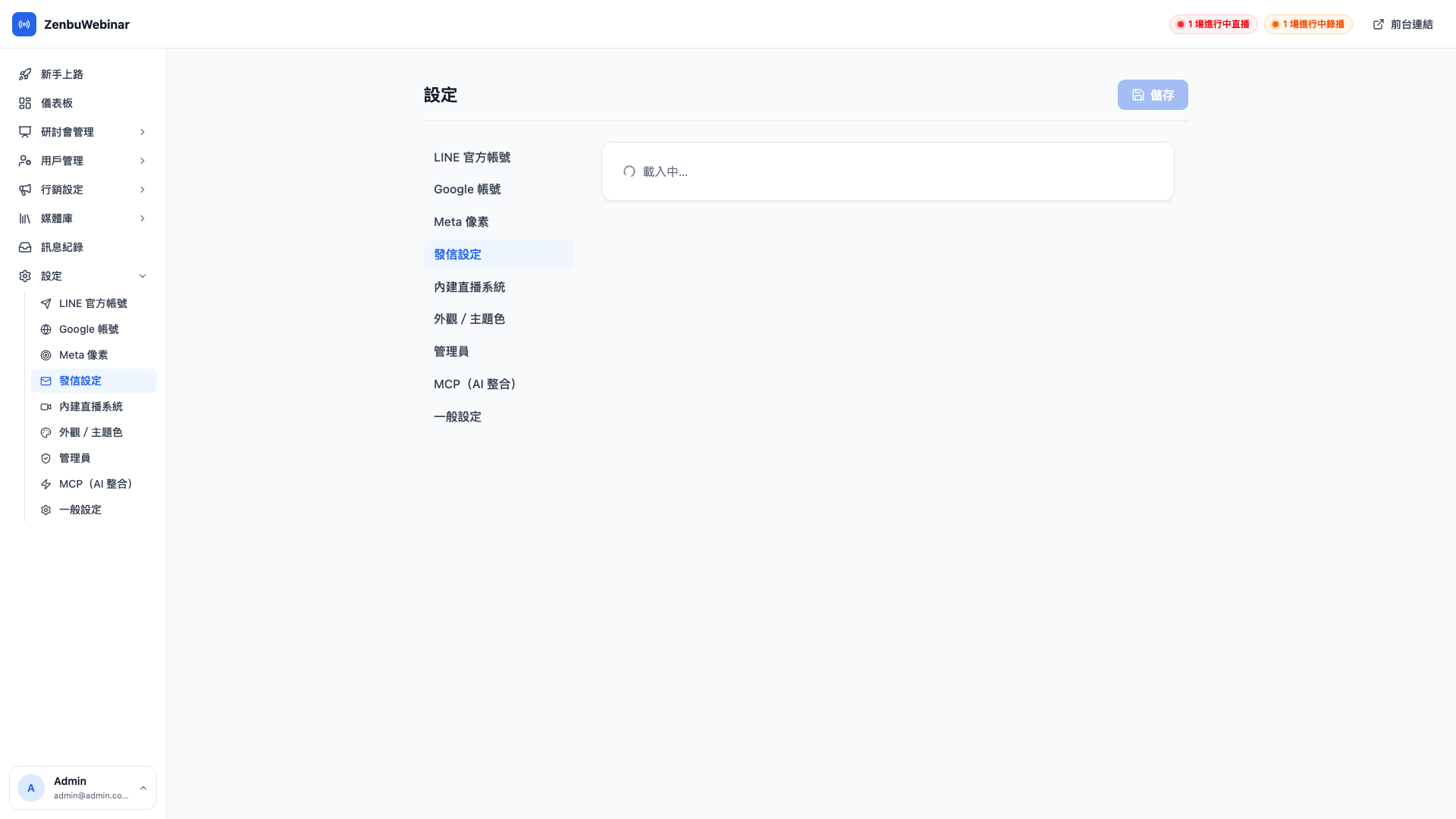
Task: Click the ZenbuWebinar broadcast logo icon
Action: [24, 24]
